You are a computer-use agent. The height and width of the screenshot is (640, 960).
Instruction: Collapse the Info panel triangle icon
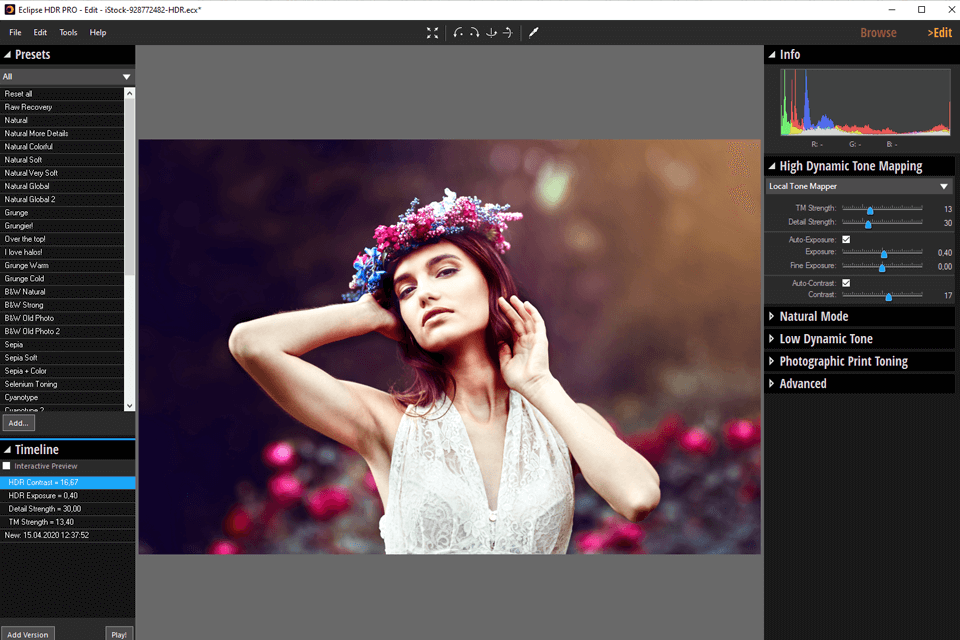point(772,55)
